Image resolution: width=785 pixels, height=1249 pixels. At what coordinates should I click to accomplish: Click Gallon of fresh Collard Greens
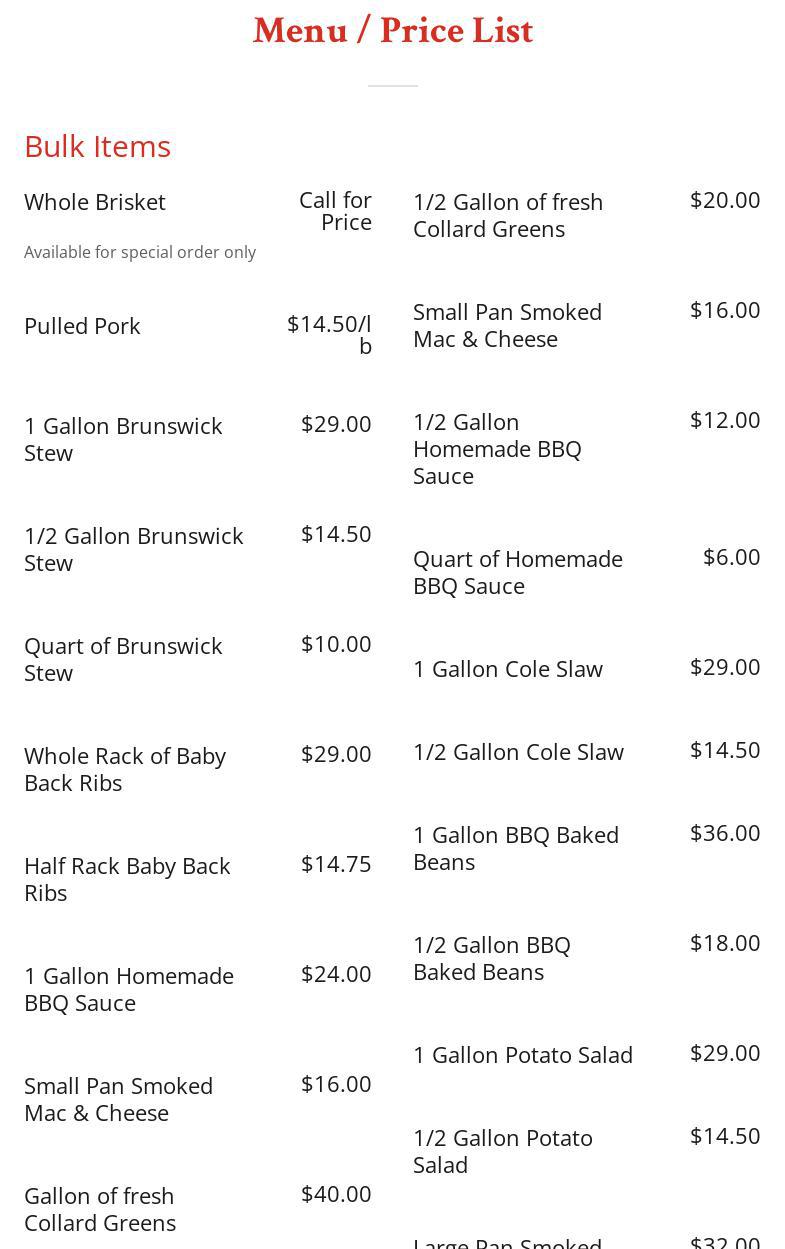[100, 1209]
